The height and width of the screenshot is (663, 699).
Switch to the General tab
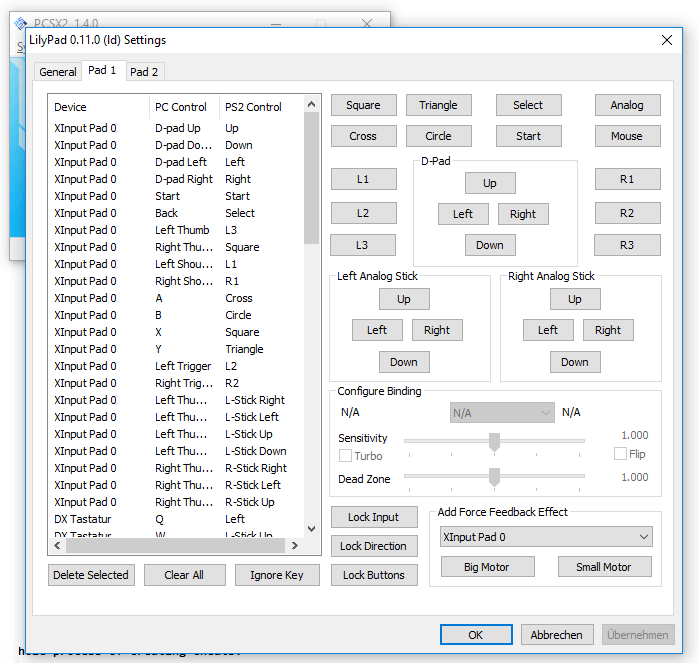pyautogui.click(x=58, y=72)
